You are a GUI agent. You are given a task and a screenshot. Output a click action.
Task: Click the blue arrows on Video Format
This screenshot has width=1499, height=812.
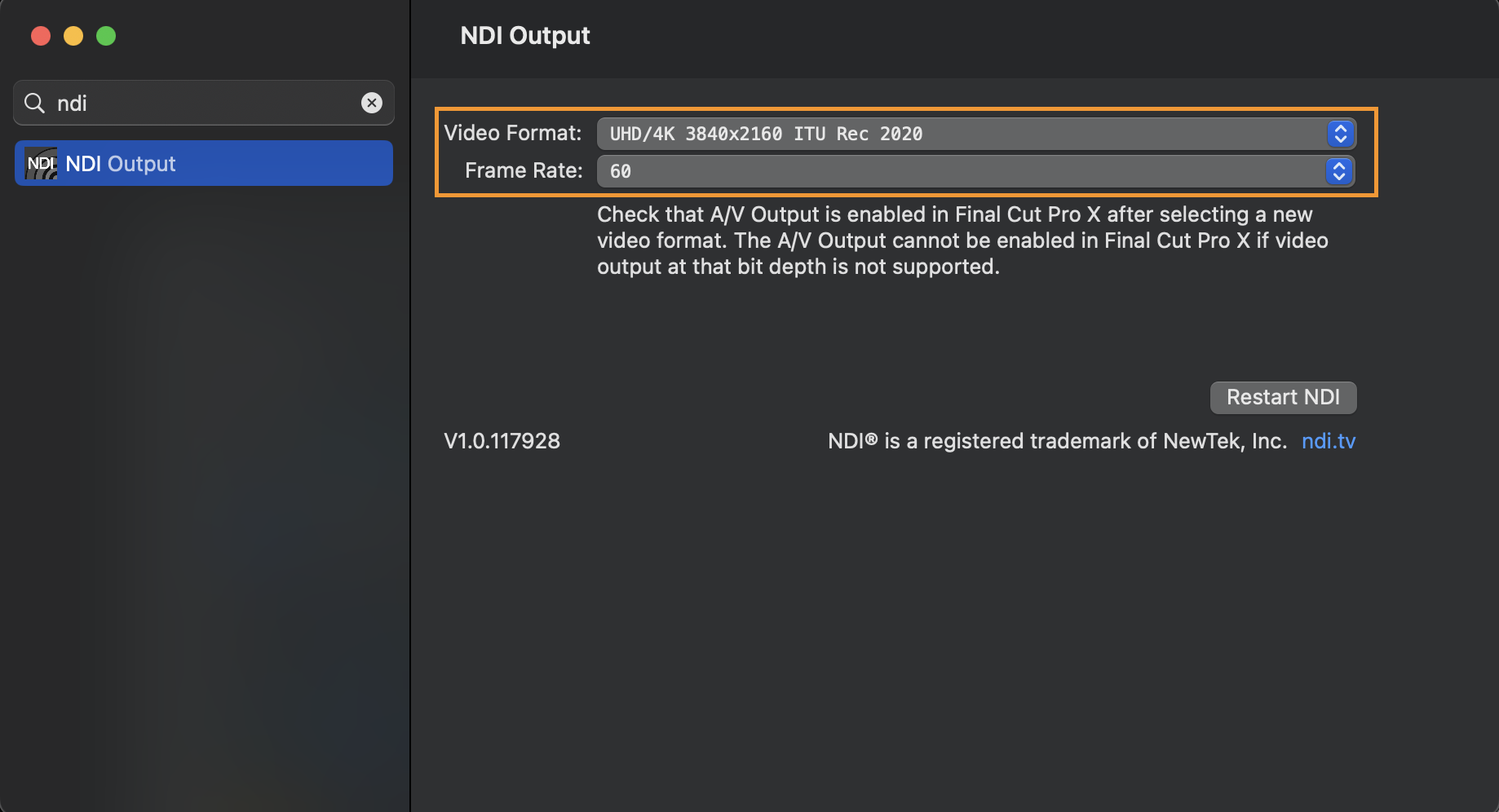1340,134
